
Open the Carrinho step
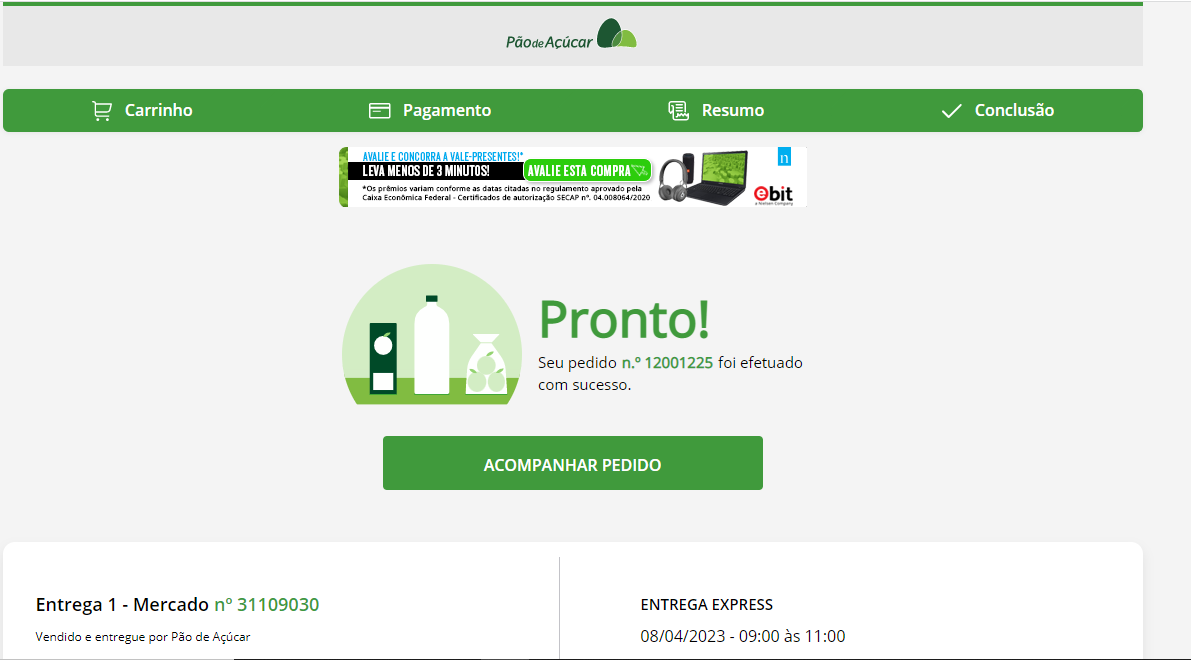click(x=142, y=111)
